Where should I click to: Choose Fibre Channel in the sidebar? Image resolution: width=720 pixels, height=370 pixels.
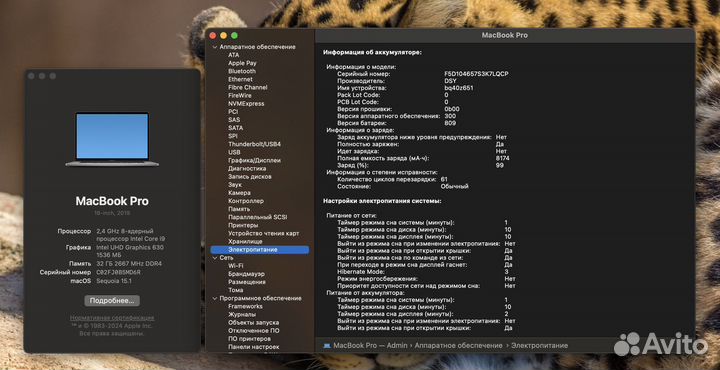click(x=248, y=87)
